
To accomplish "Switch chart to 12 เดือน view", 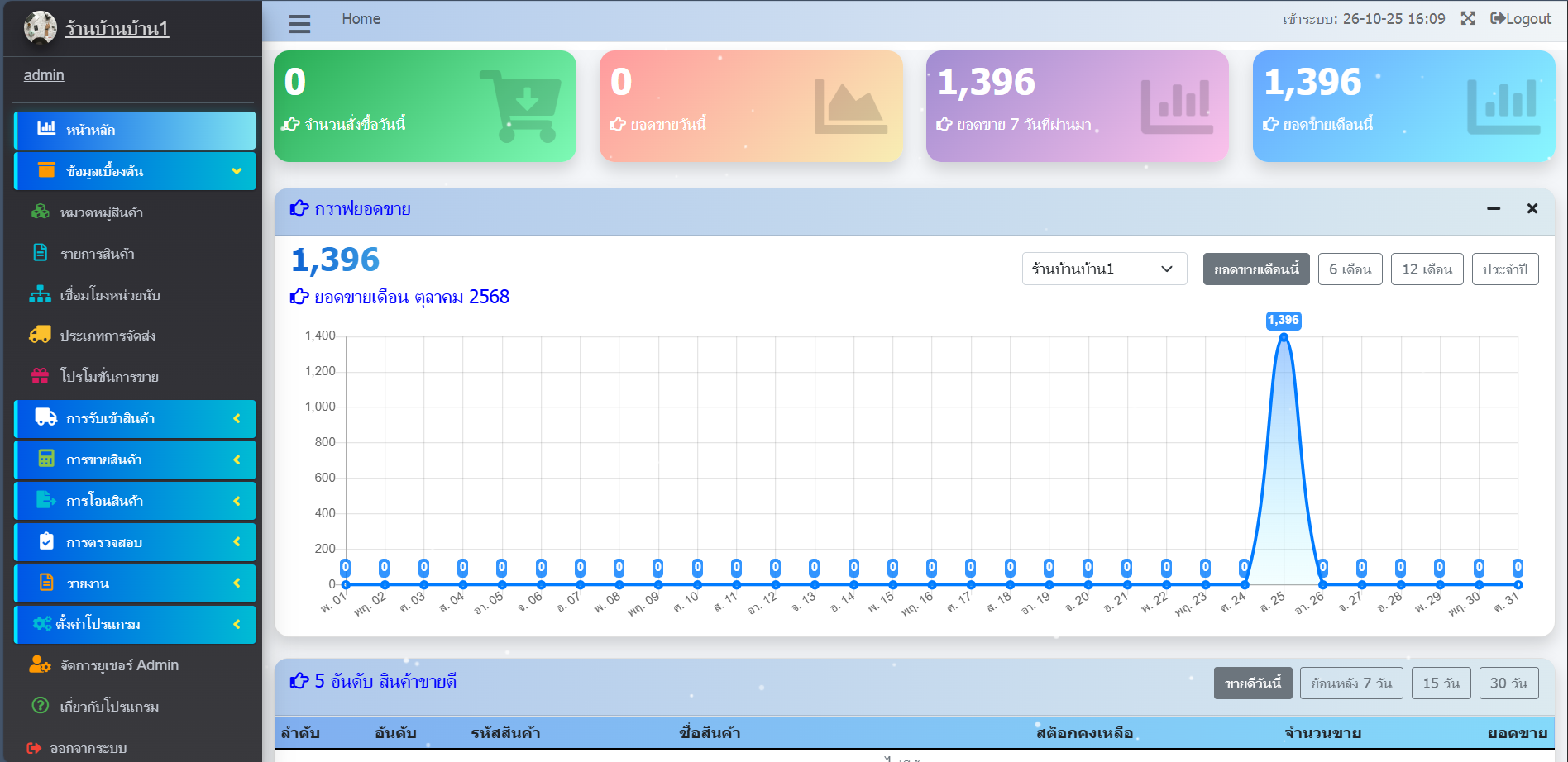I will pyautogui.click(x=1427, y=269).
